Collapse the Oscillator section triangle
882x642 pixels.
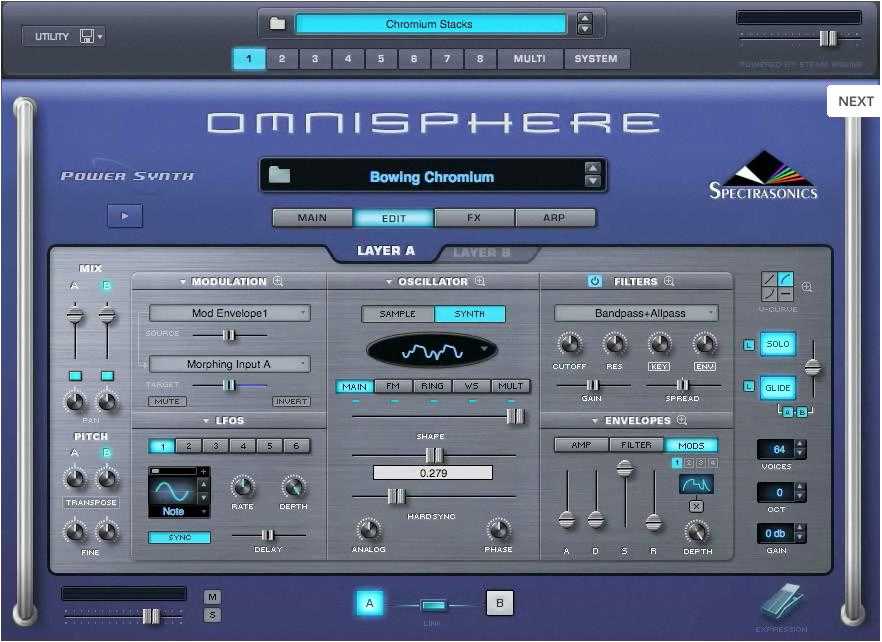(389, 281)
